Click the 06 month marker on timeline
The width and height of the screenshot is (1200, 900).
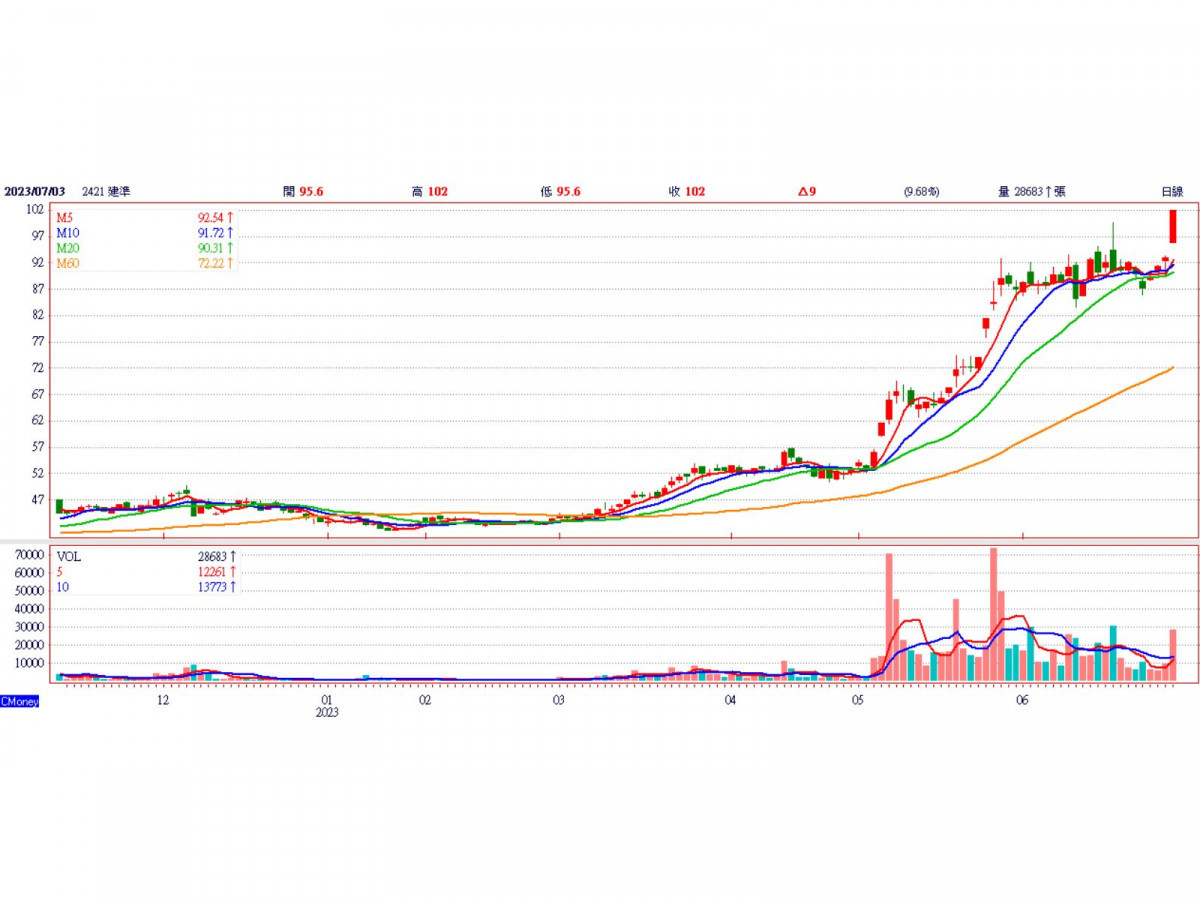coord(1022,701)
